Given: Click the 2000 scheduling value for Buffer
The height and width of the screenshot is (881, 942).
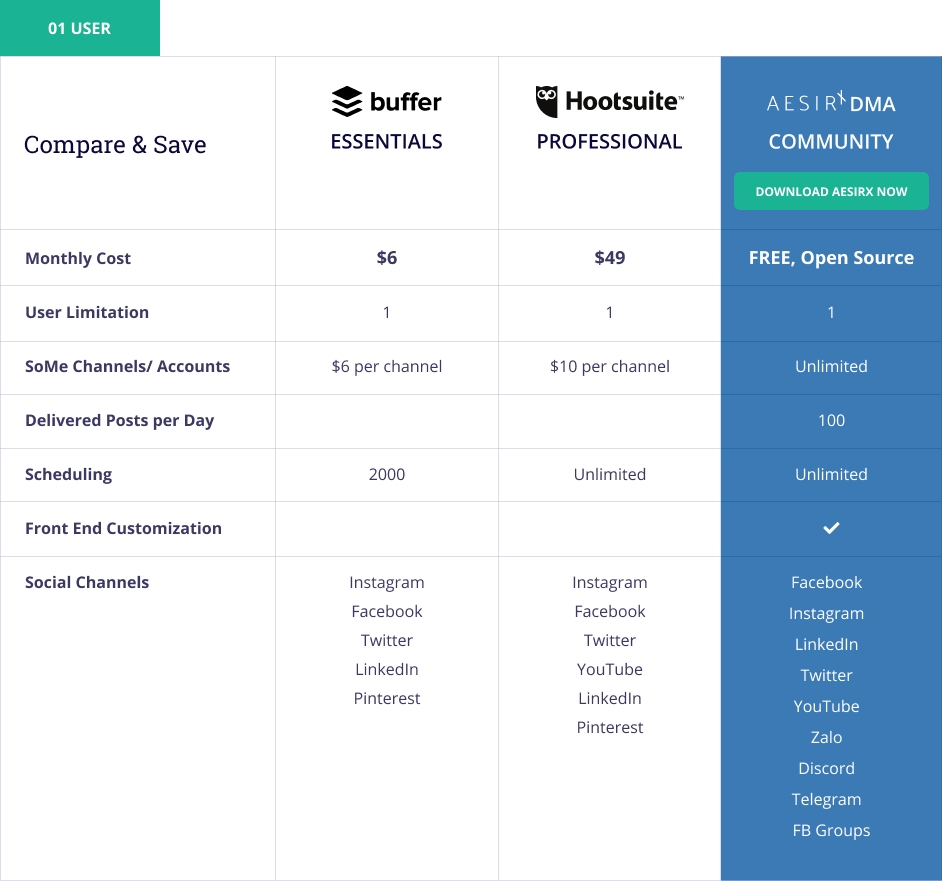Looking at the screenshot, I should (386, 474).
